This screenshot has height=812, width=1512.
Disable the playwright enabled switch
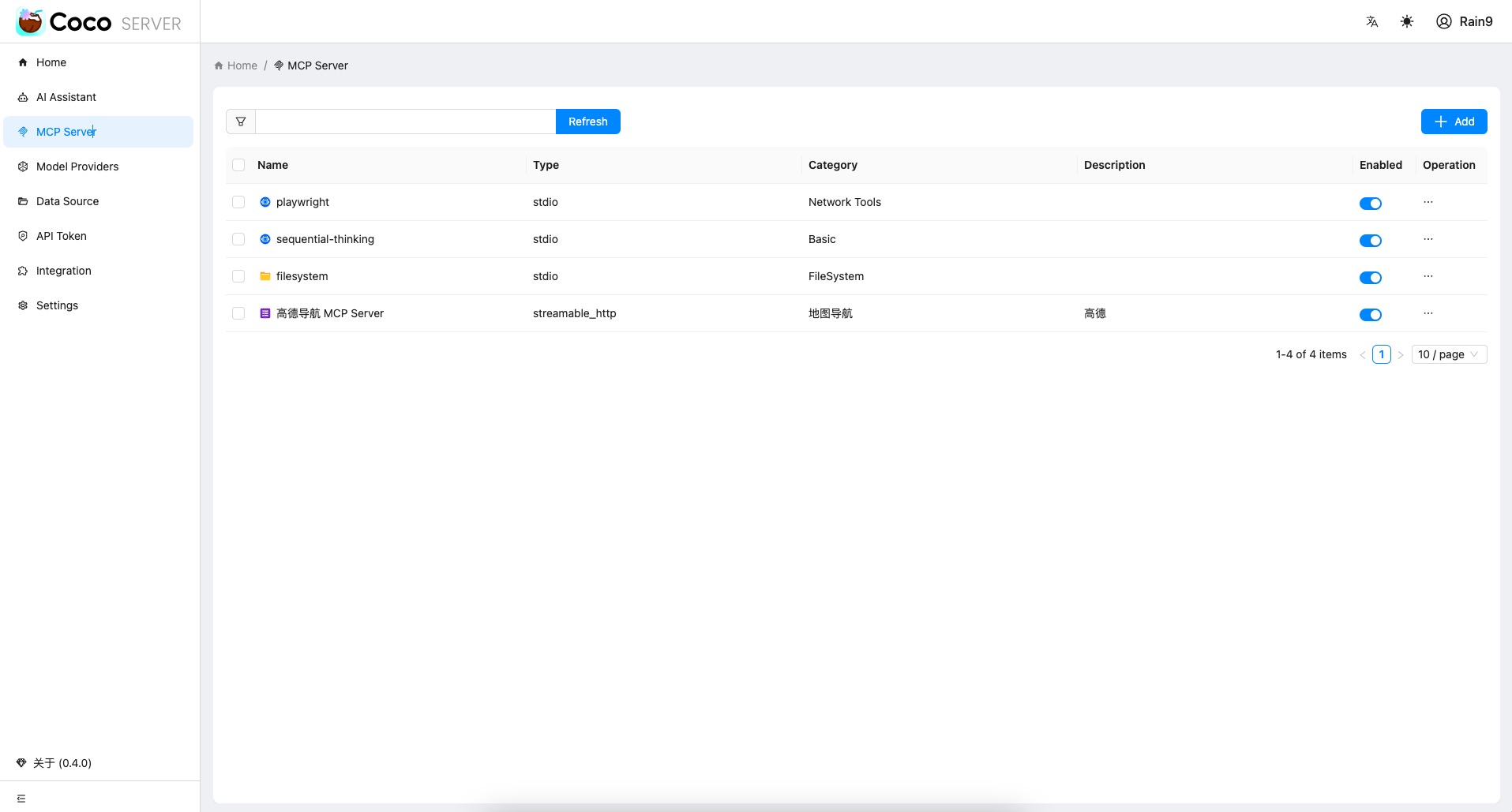(x=1371, y=204)
